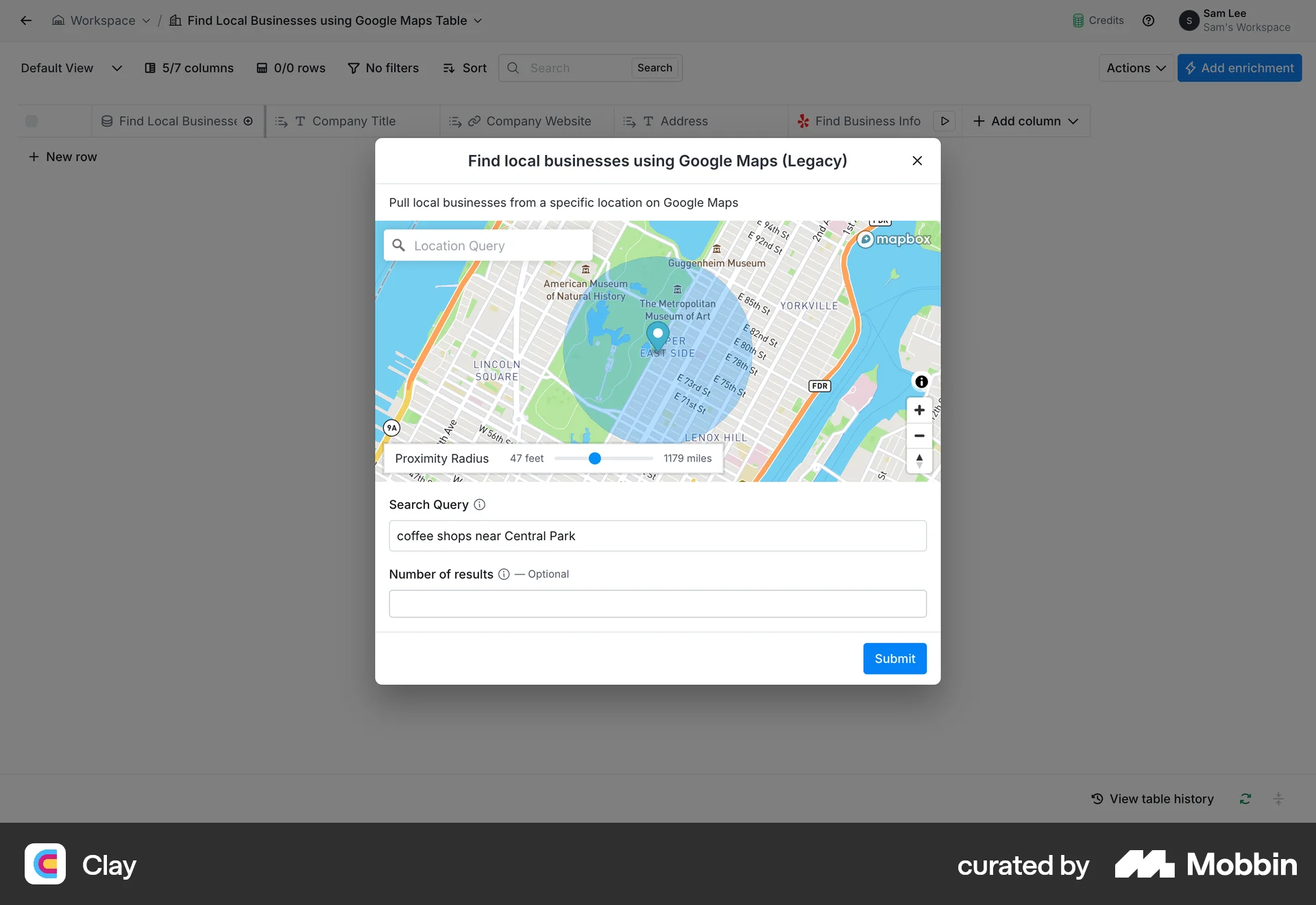Image resolution: width=1316 pixels, height=905 pixels.
Task: Close the Google Maps dialog
Action: [x=917, y=160]
